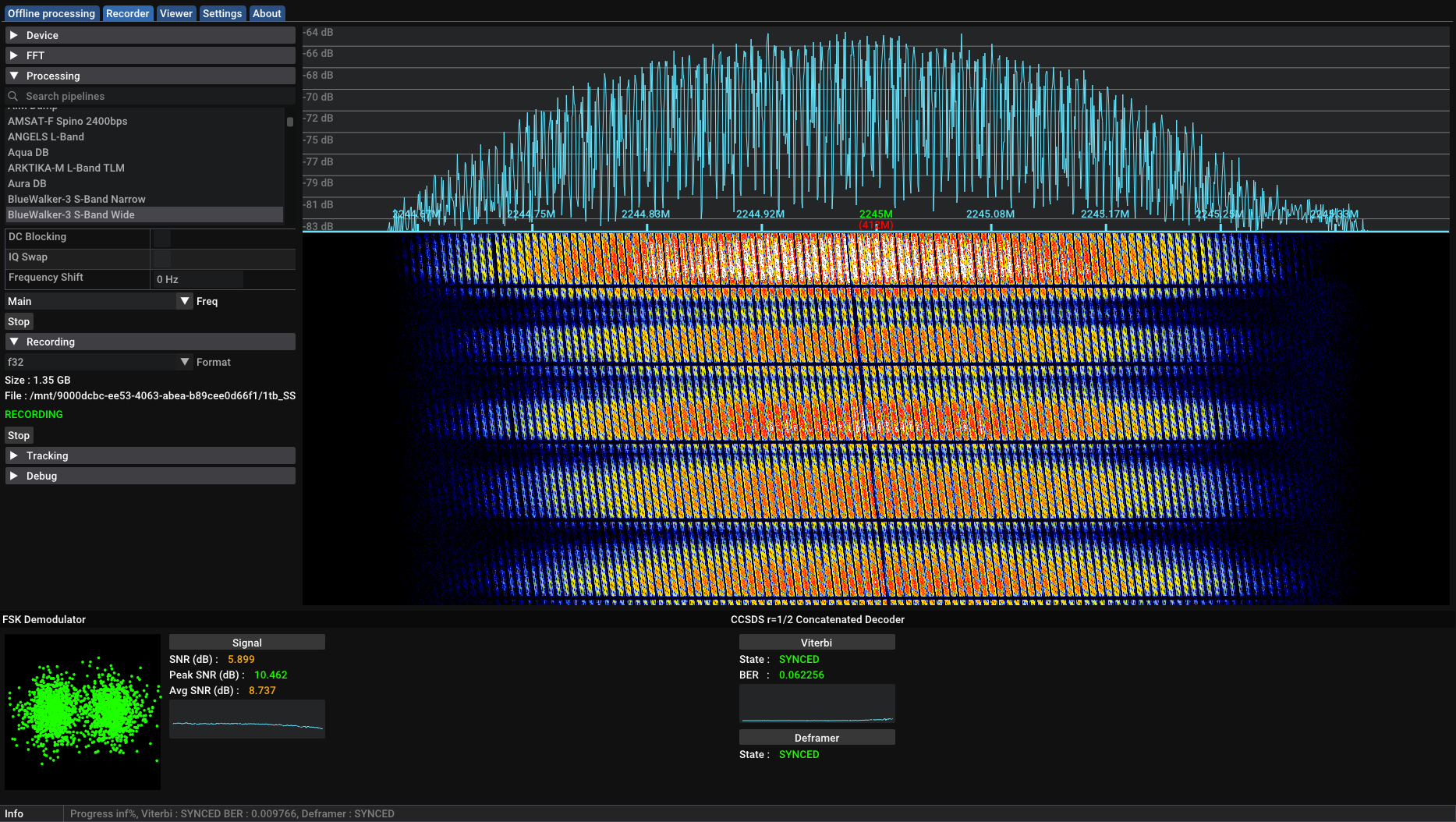Expand the Device section arrow
Screen dimensions: 1456x822
coord(14,35)
